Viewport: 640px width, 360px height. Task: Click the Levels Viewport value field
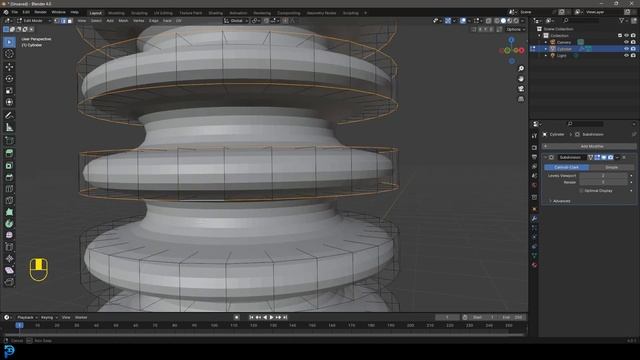click(603, 176)
